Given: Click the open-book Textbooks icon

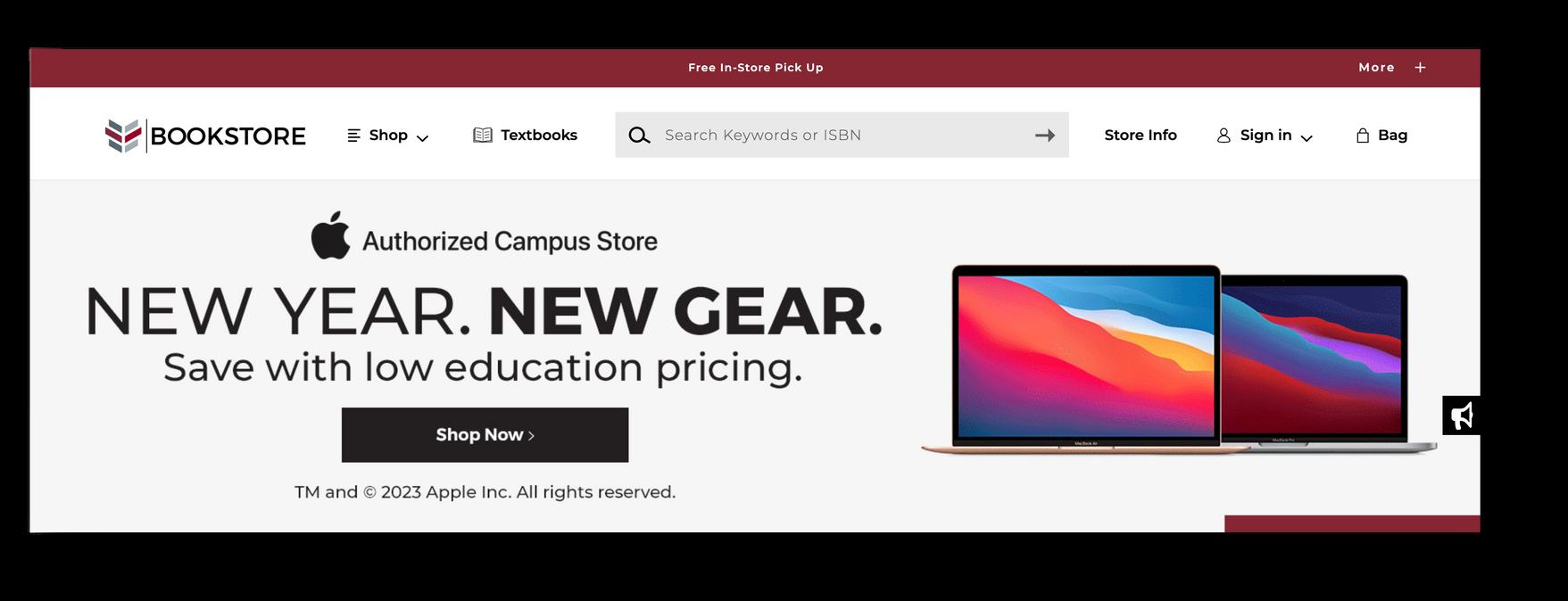Looking at the screenshot, I should pyautogui.click(x=483, y=136).
